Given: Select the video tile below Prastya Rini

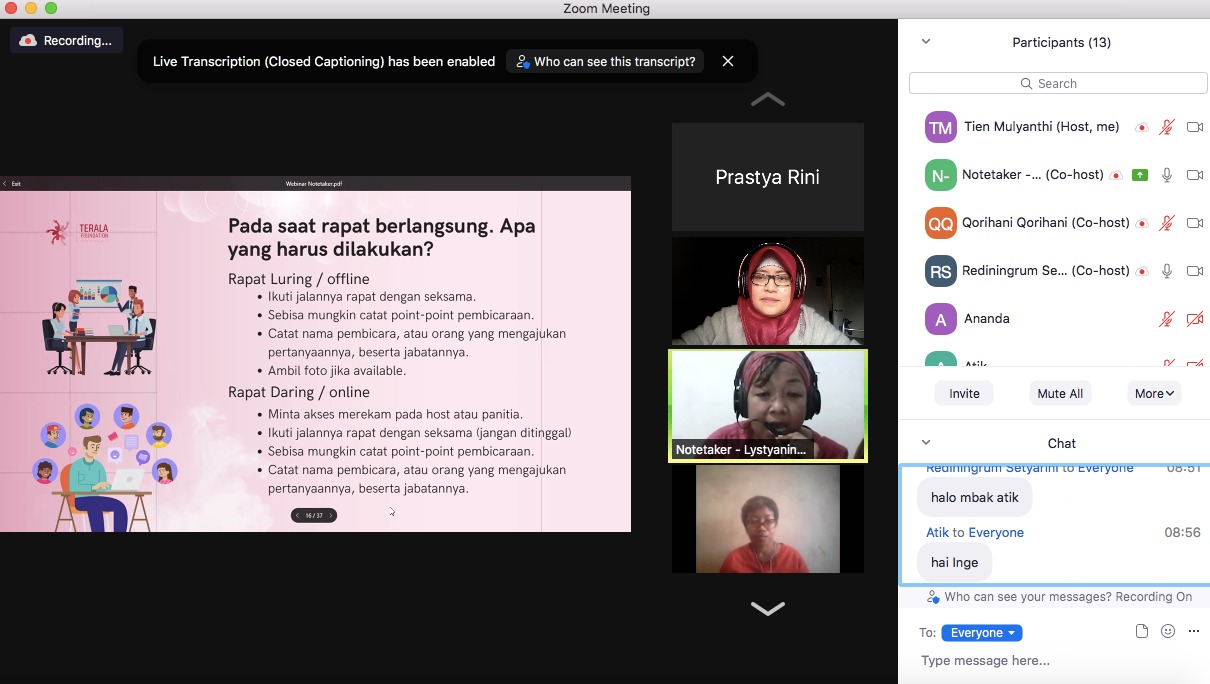Looking at the screenshot, I should 768,291.
